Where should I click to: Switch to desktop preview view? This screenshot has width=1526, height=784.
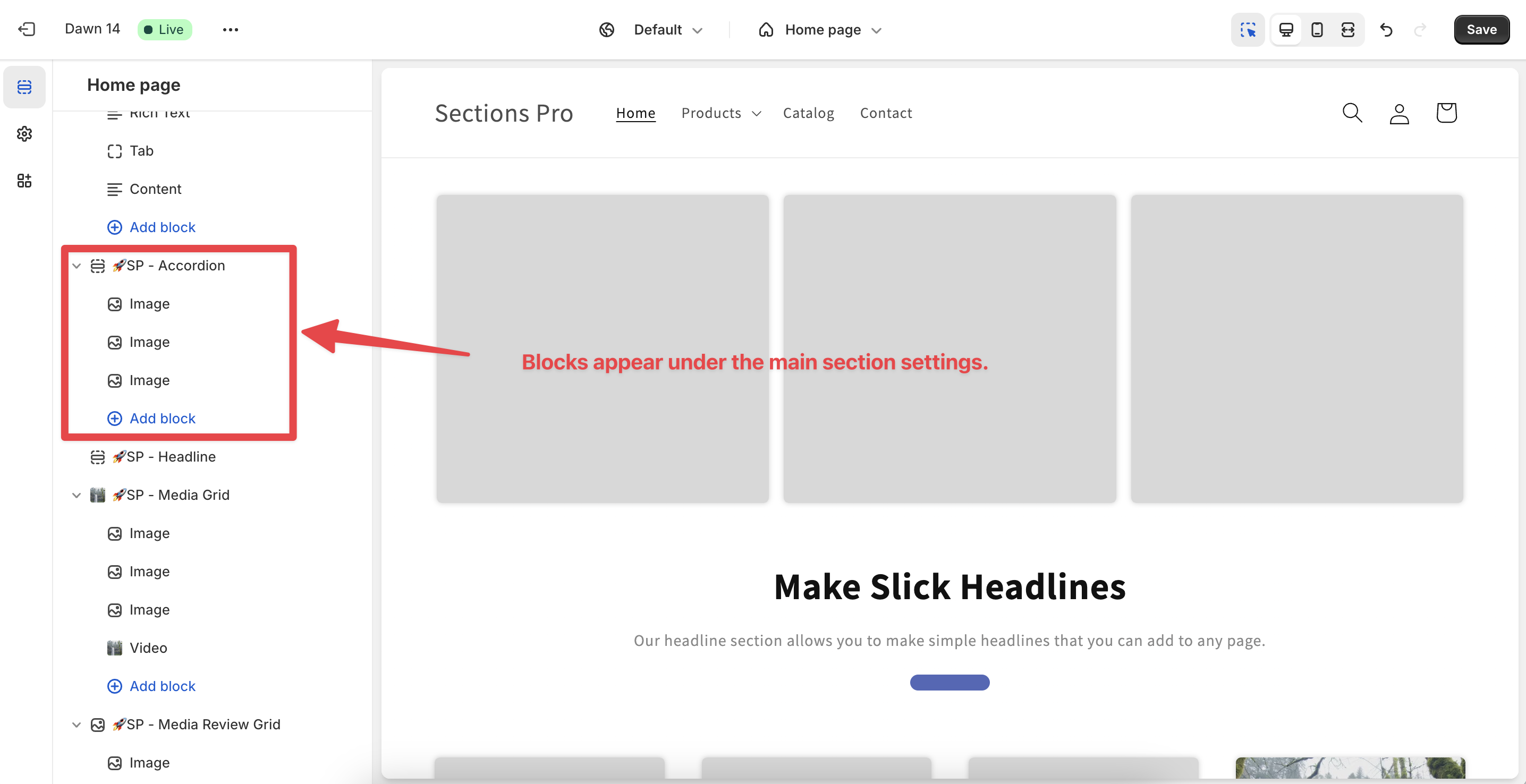pyautogui.click(x=1286, y=30)
